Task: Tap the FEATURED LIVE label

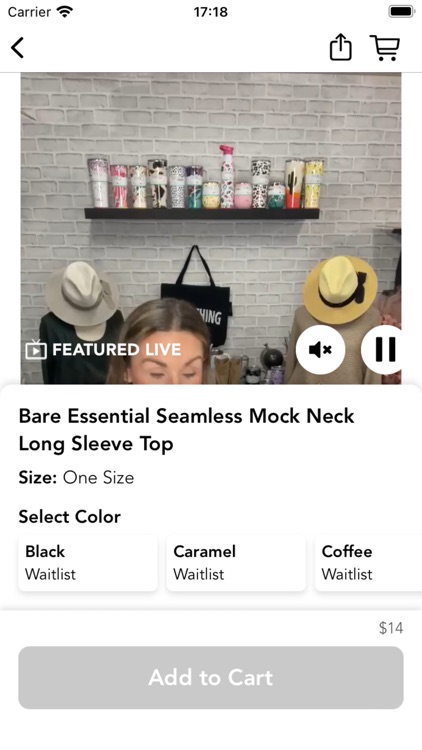Action: 117,350
